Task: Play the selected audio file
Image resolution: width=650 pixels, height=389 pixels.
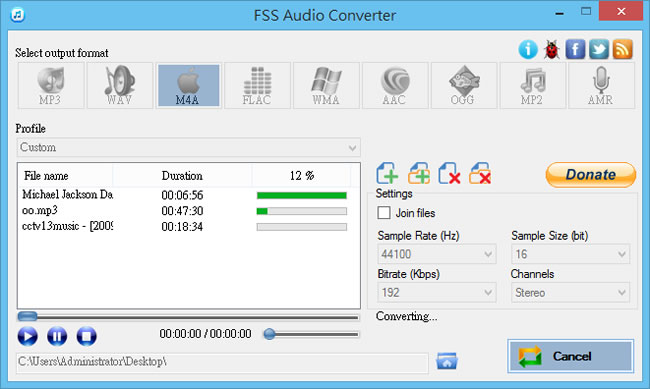Action: click(28, 336)
